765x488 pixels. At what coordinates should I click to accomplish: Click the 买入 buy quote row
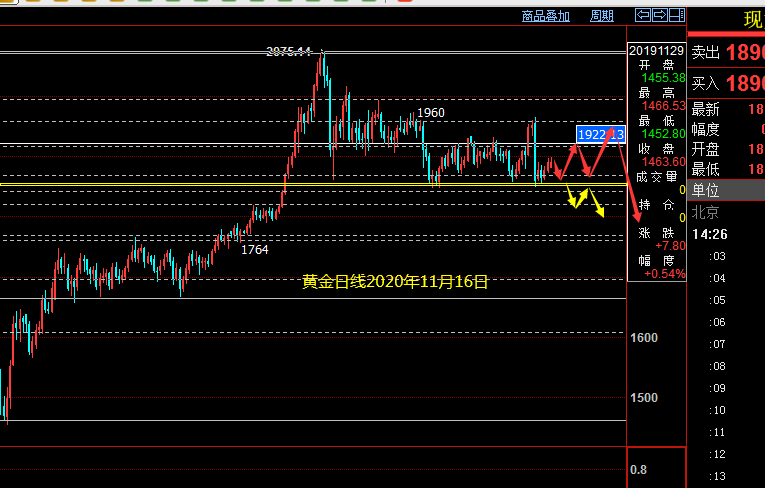pos(726,83)
